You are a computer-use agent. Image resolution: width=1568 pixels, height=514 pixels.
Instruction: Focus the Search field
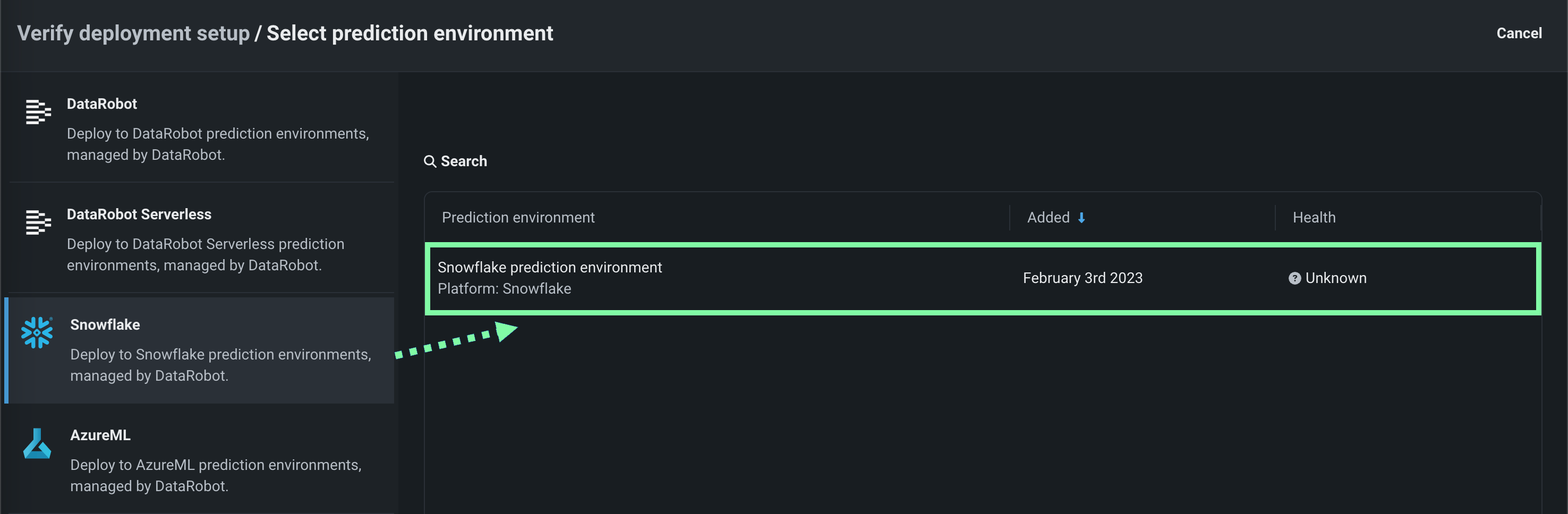(x=464, y=161)
